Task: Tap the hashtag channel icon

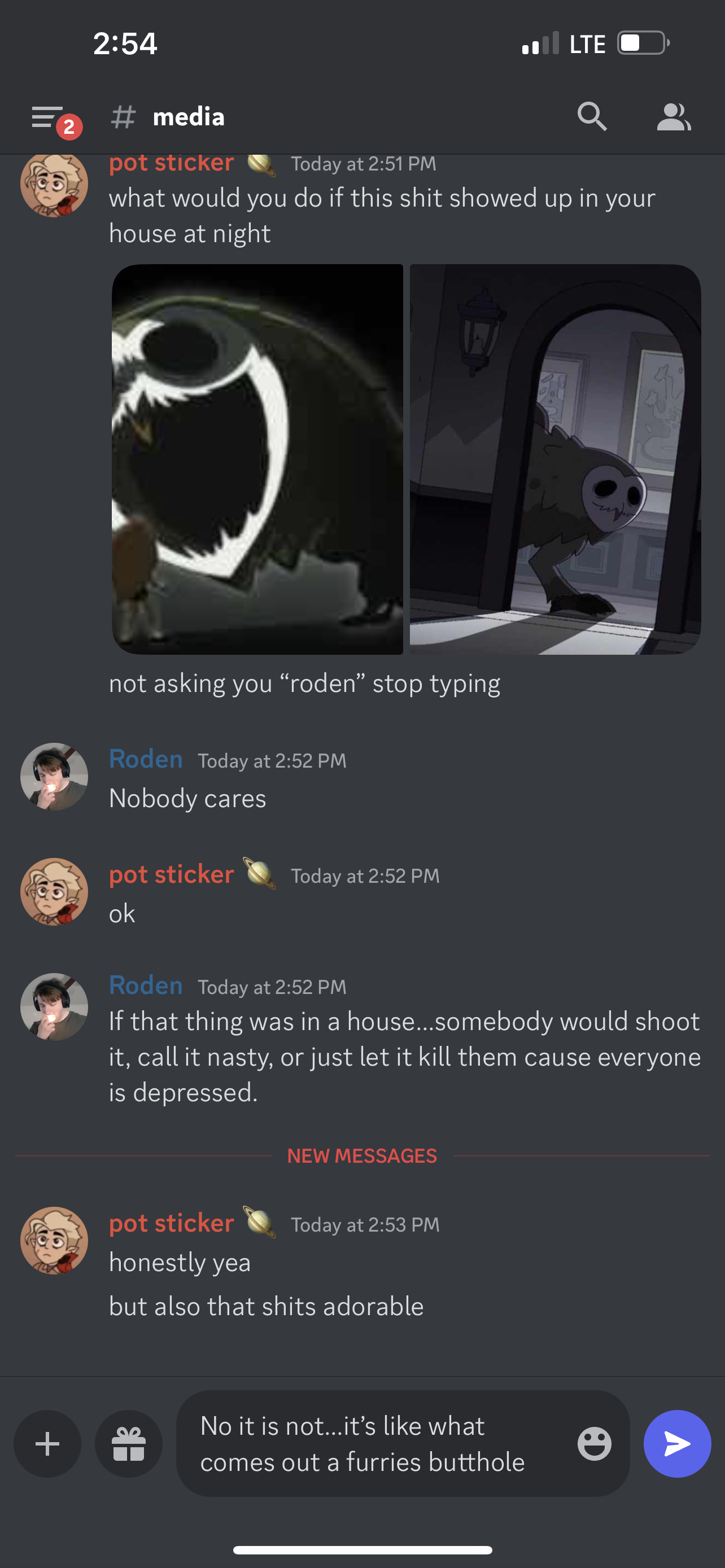Action: point(123,116)
